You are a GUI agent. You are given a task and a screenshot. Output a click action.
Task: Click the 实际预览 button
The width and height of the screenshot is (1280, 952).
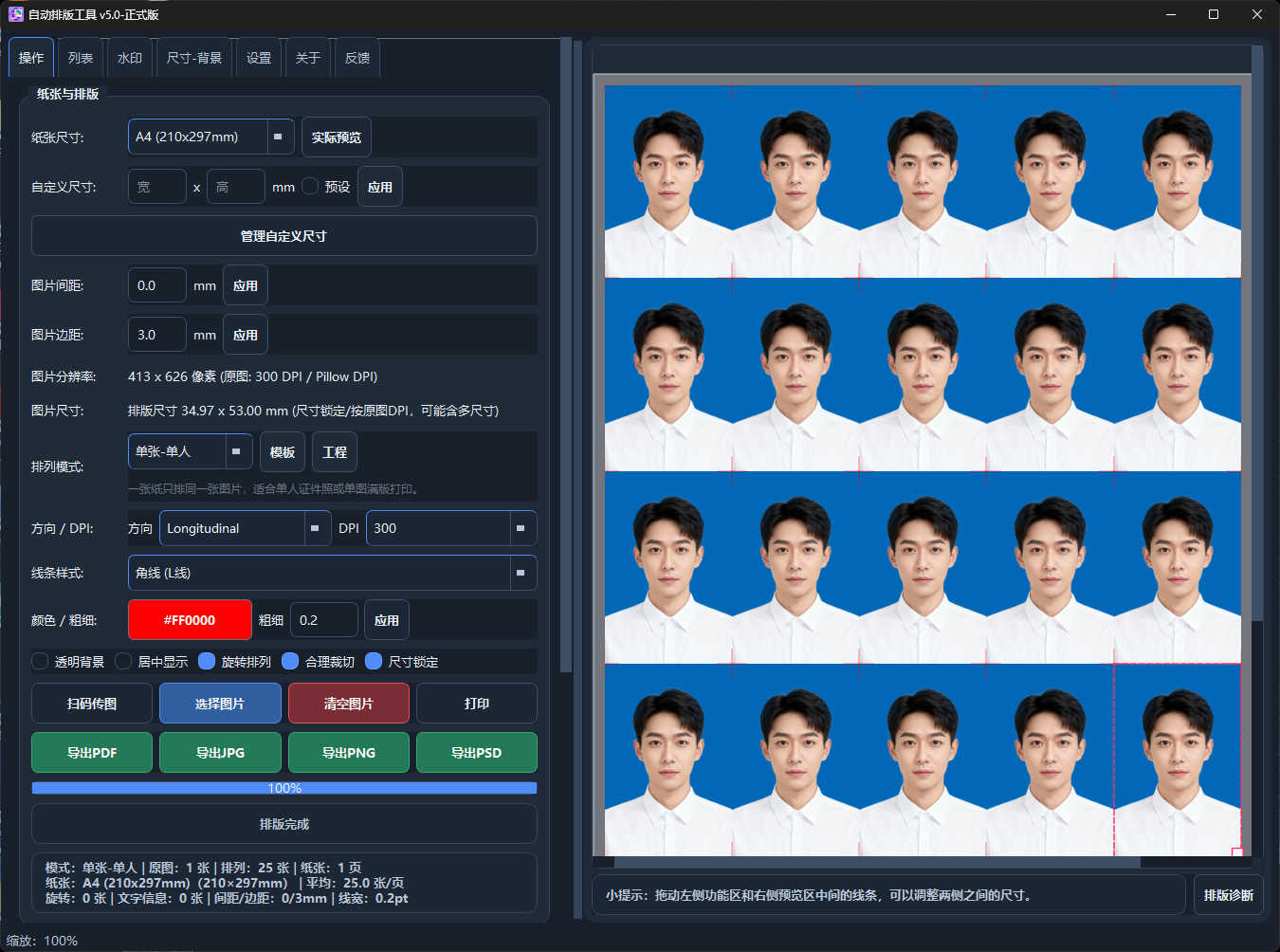click(337, 137)
